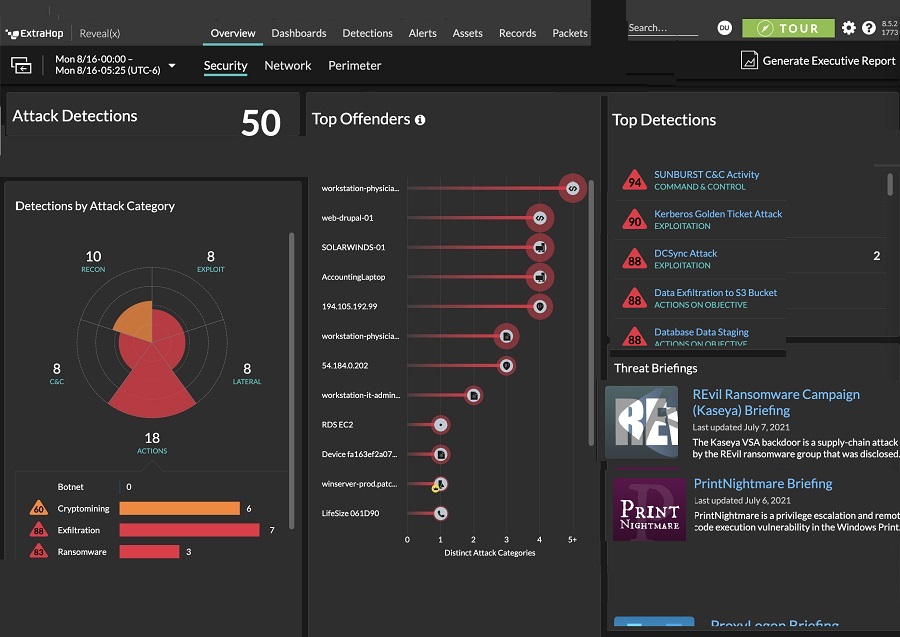Open the settings gear menu
The height and width of the screenshot is (637, 900).
click(848, 28)
